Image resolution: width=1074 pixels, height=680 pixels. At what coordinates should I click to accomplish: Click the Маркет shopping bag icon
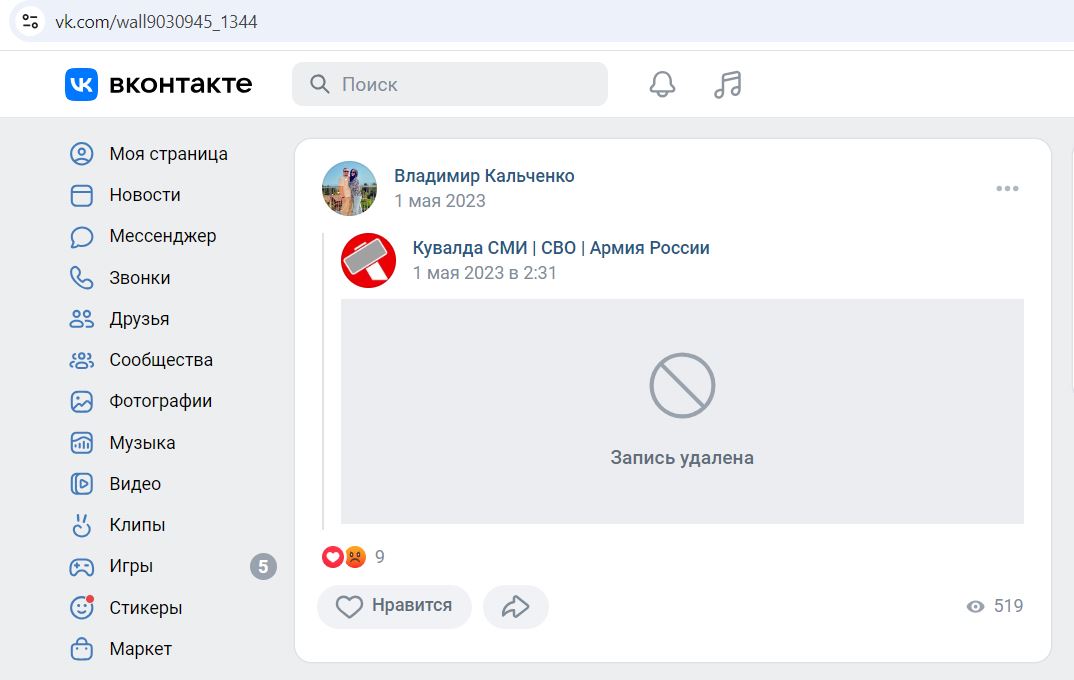coord(82,648)
